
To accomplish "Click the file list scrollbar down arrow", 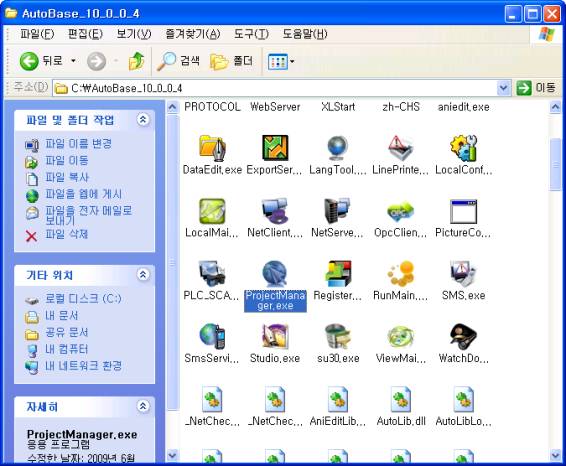I will click(555, 455).
